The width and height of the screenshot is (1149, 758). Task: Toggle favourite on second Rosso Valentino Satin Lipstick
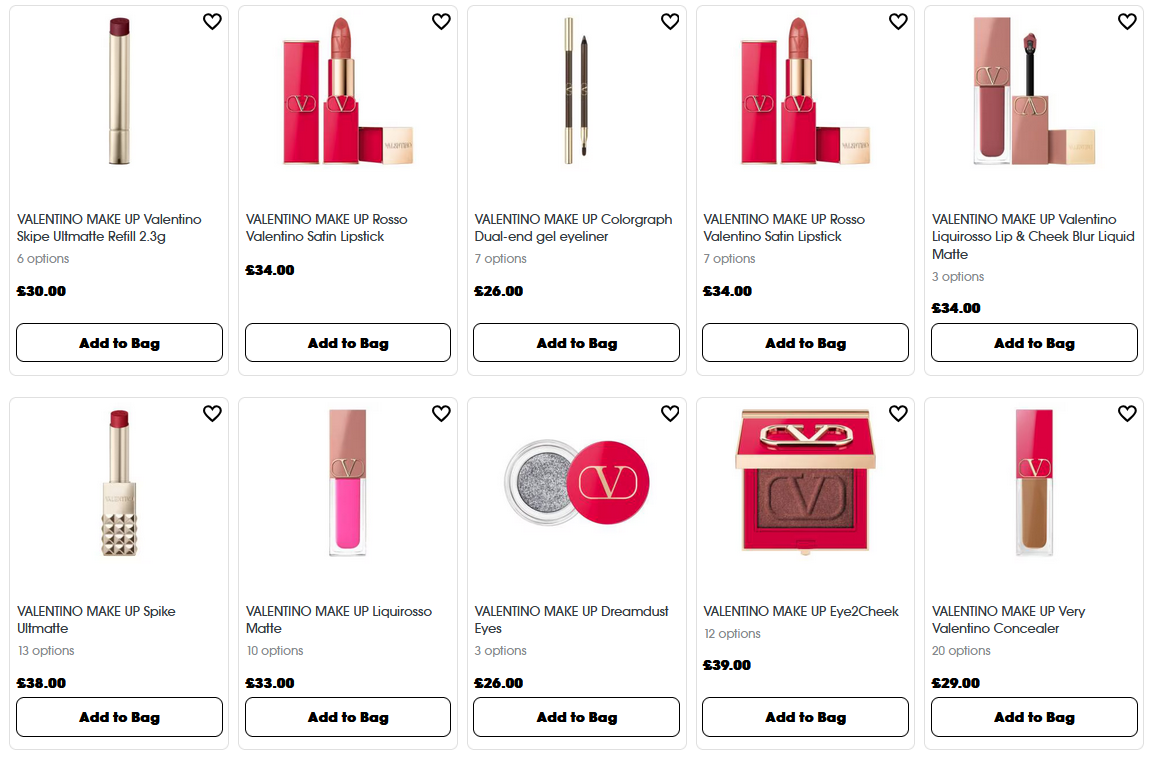898,21
